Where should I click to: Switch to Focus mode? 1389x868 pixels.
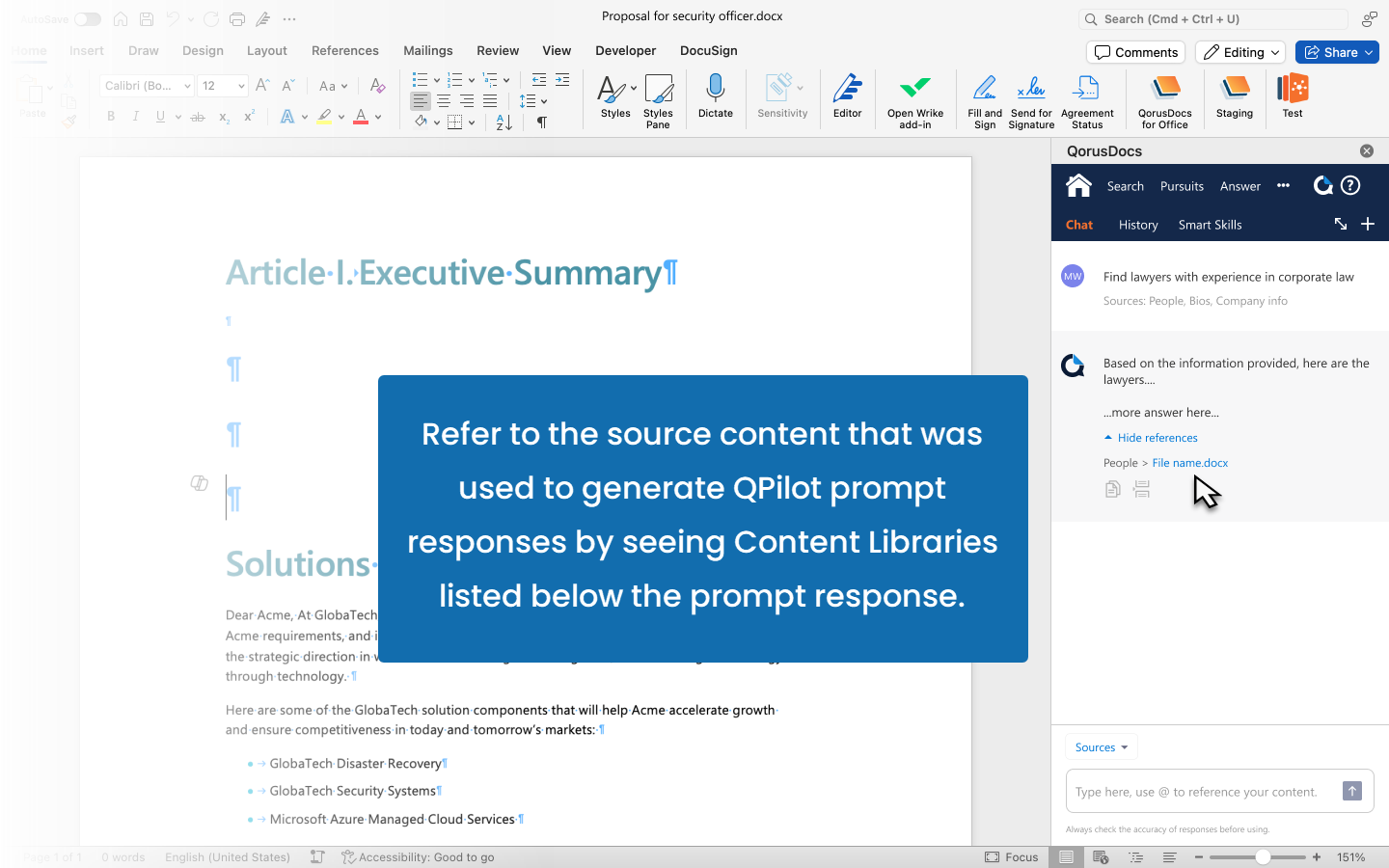point(1012,856)
